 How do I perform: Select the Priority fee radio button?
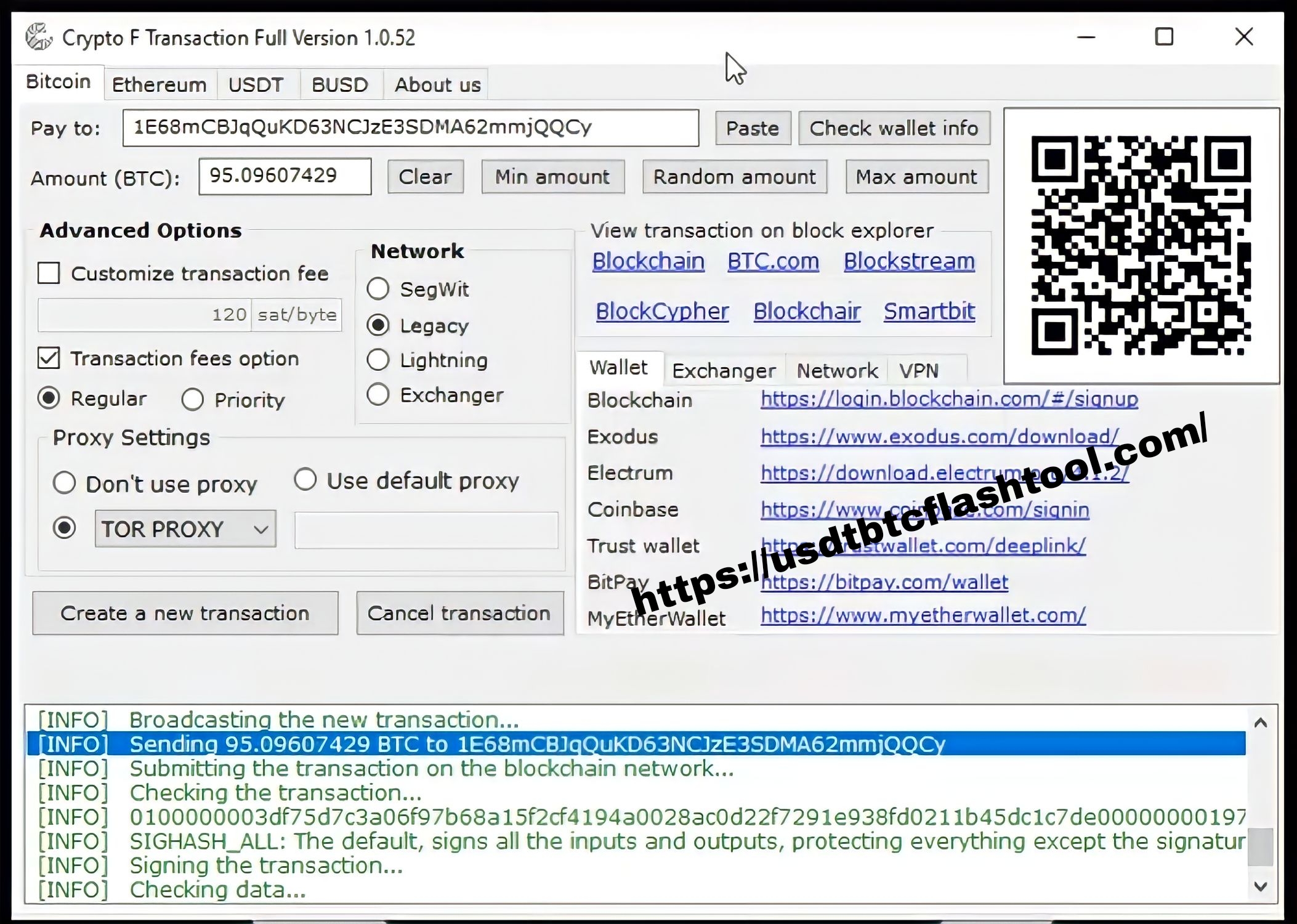coord(193,400)
